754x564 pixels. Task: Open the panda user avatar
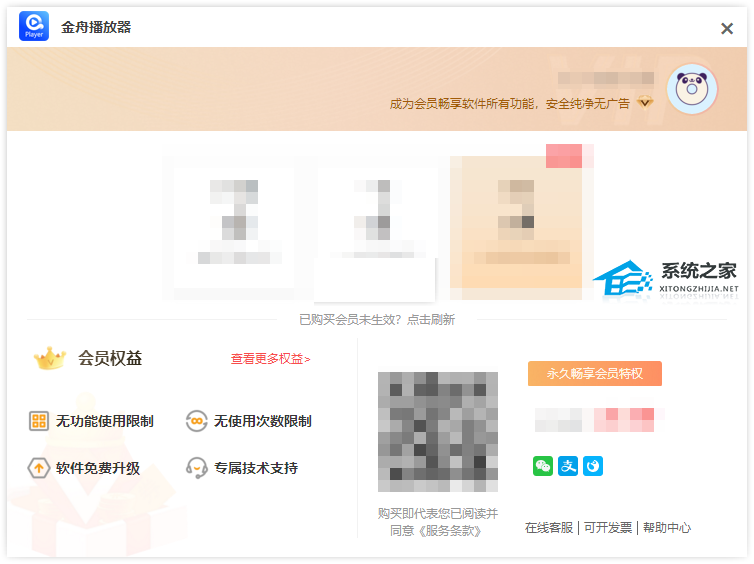[691, 89]
